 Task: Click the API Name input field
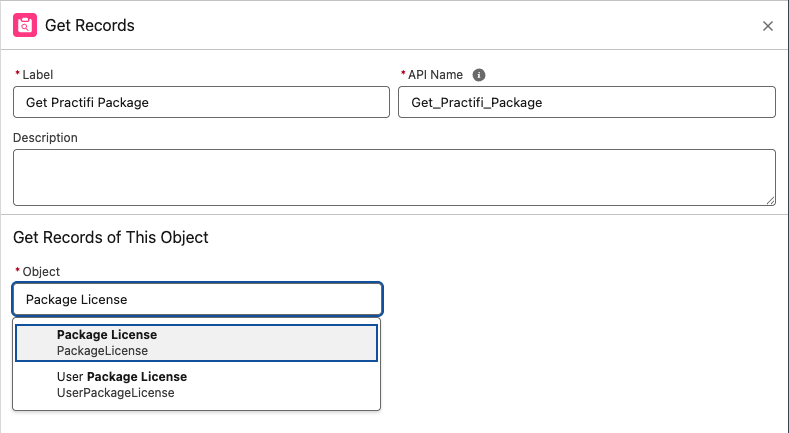click(x=586, y=102)
